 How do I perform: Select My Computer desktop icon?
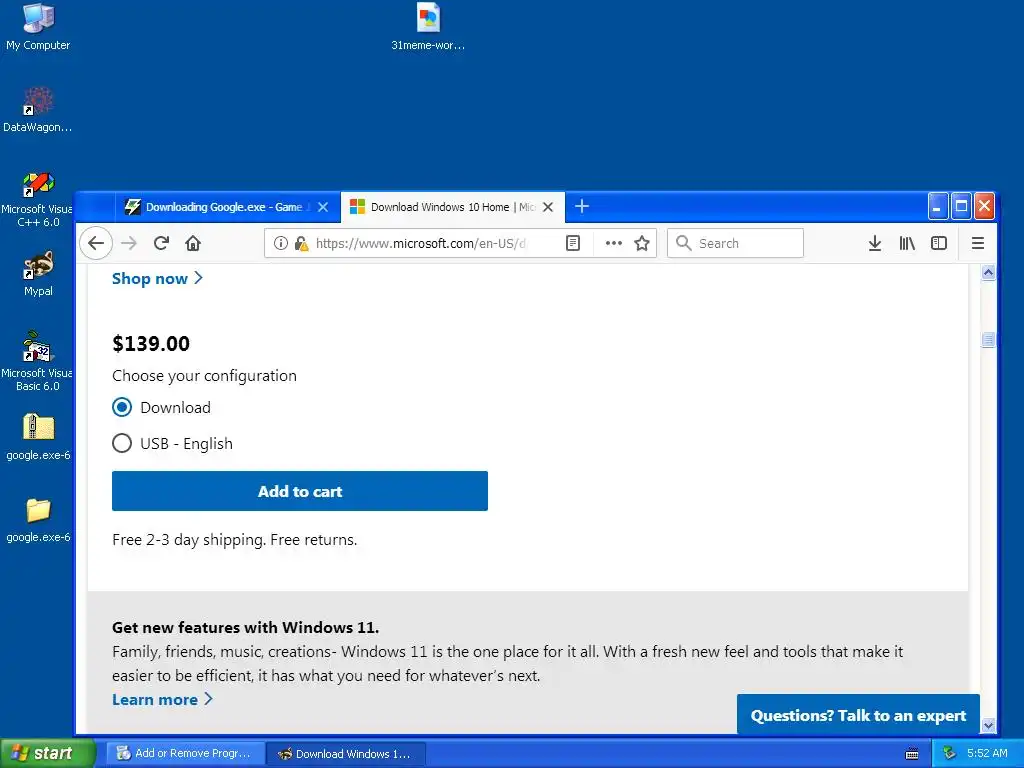(38, 26)
